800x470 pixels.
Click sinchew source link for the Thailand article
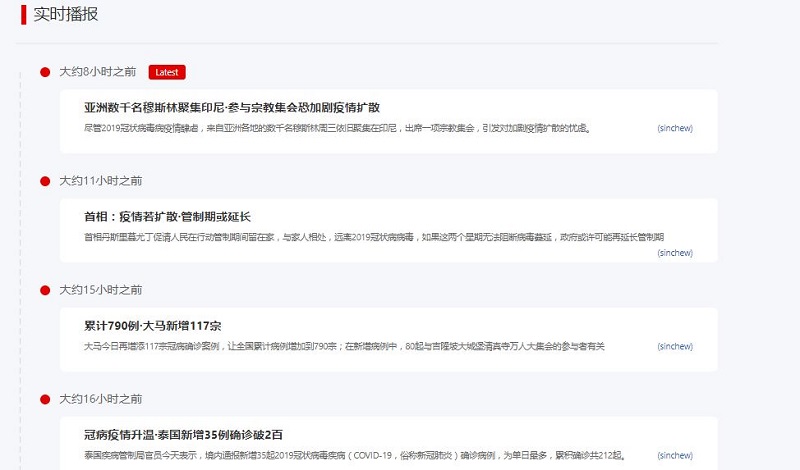(x=675, y=455)
